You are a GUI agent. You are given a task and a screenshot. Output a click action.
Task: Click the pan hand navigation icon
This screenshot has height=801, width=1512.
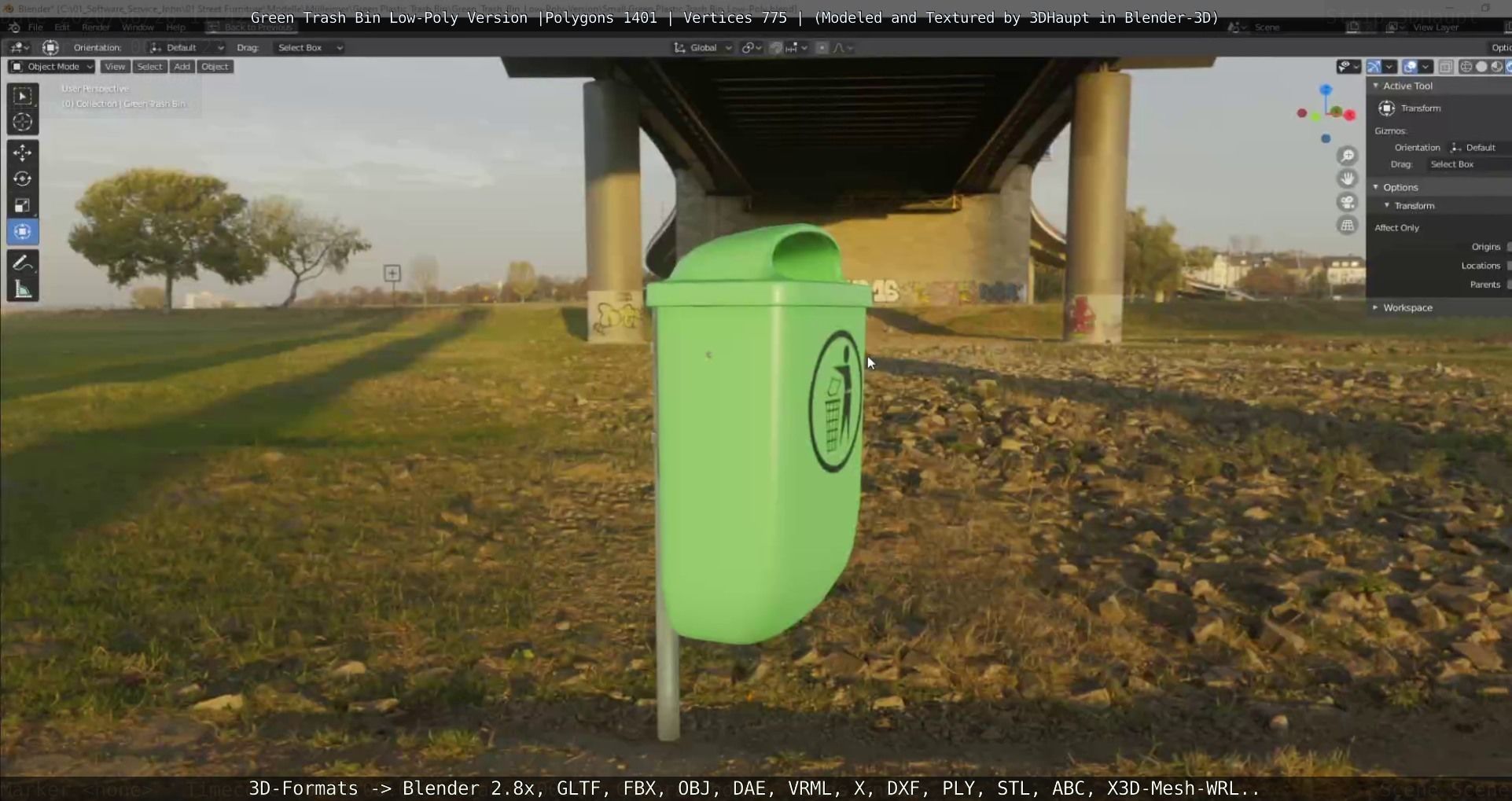coord(1348,178)
